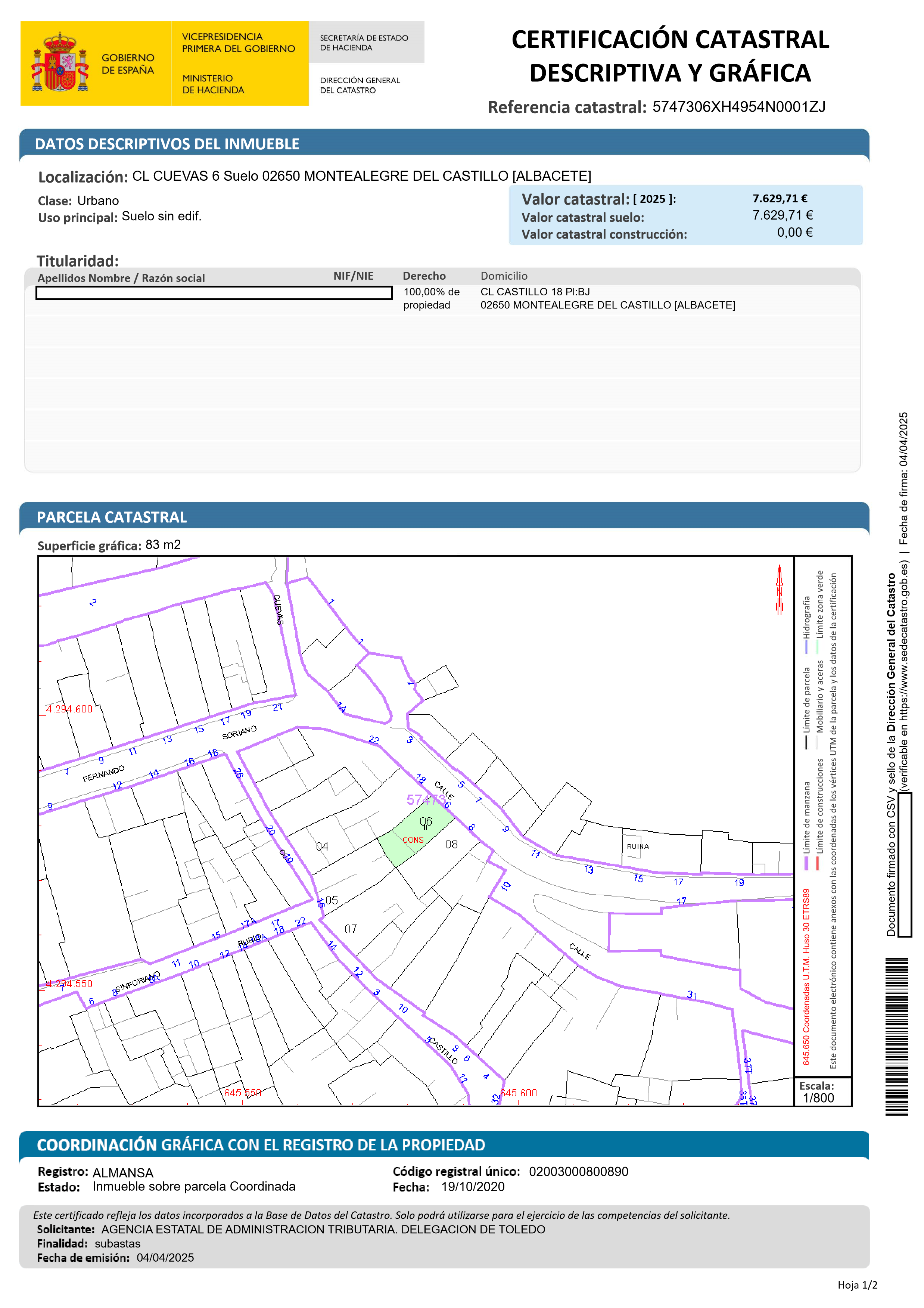924x1308 pixels.
Task: Click the CUEVAS street label on map
Action: click(279, 609)
